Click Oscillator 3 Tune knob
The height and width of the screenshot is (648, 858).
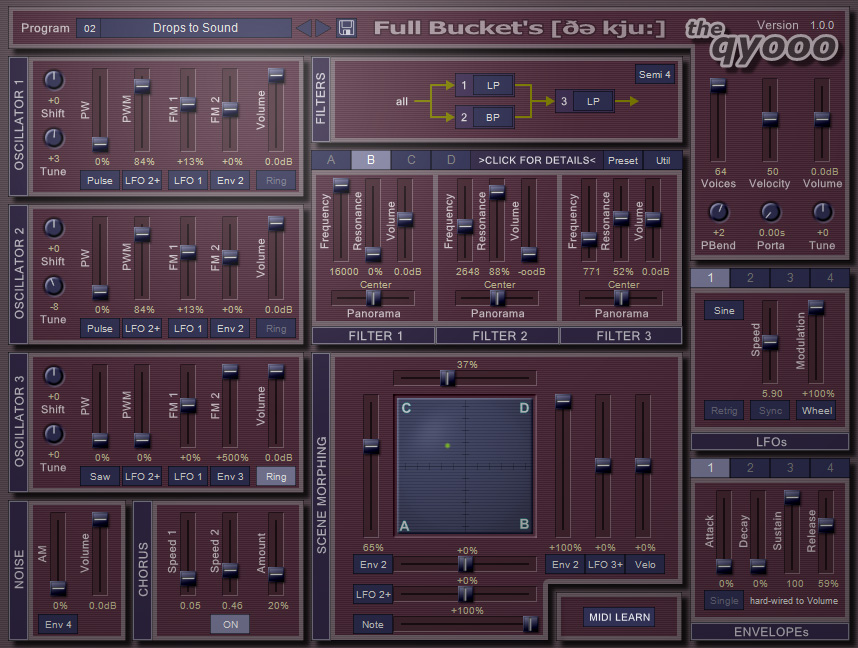(x=54, y=433)
